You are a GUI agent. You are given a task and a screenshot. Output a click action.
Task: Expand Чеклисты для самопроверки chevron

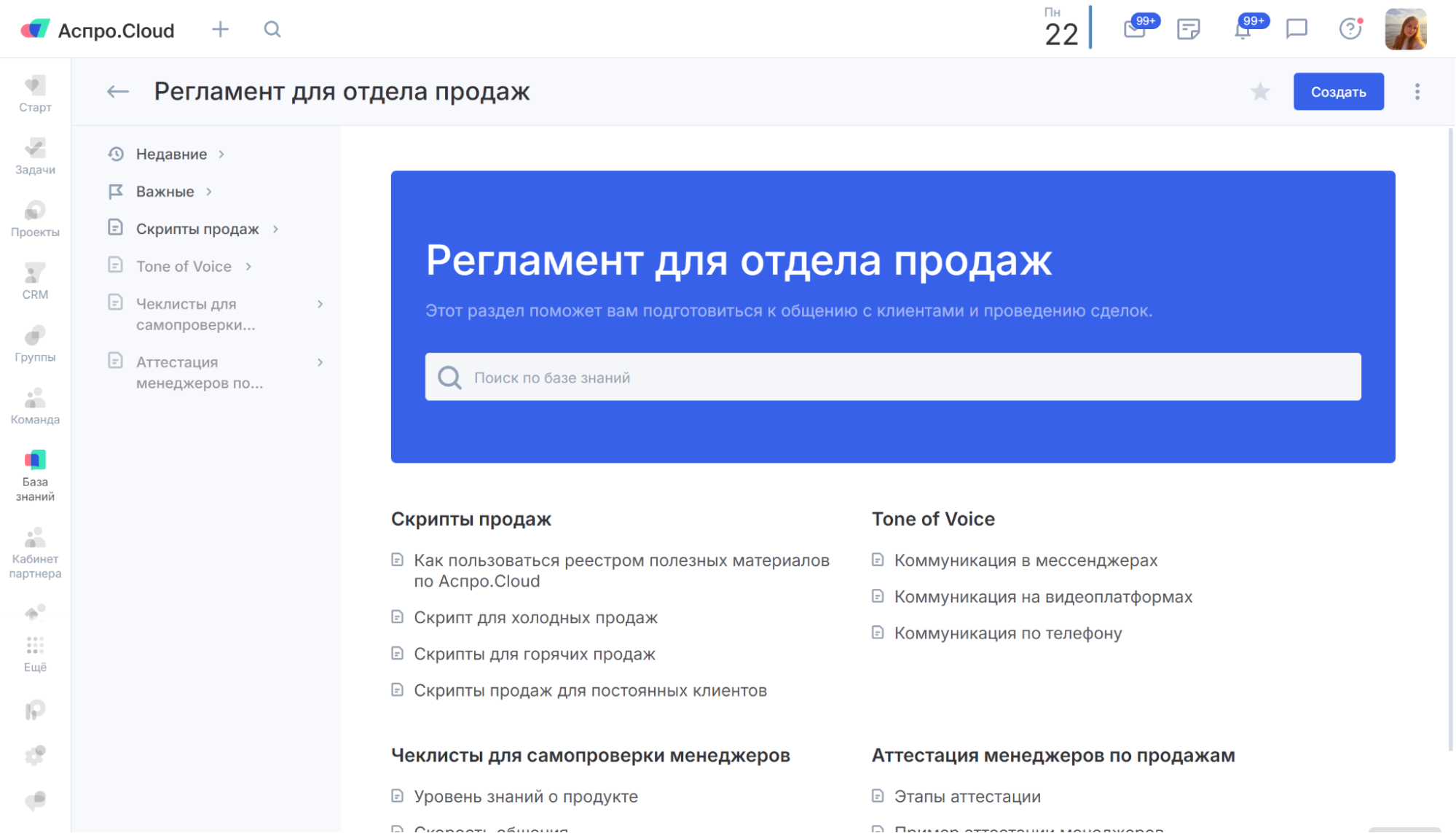tap(320, 304)
